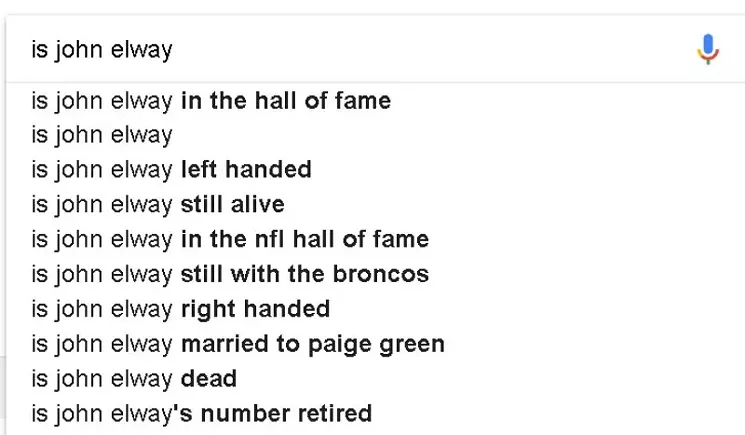Click 'number retired' in last suggestion
Image resolution: width=745 pixels, height=435 pixels.
286,414
